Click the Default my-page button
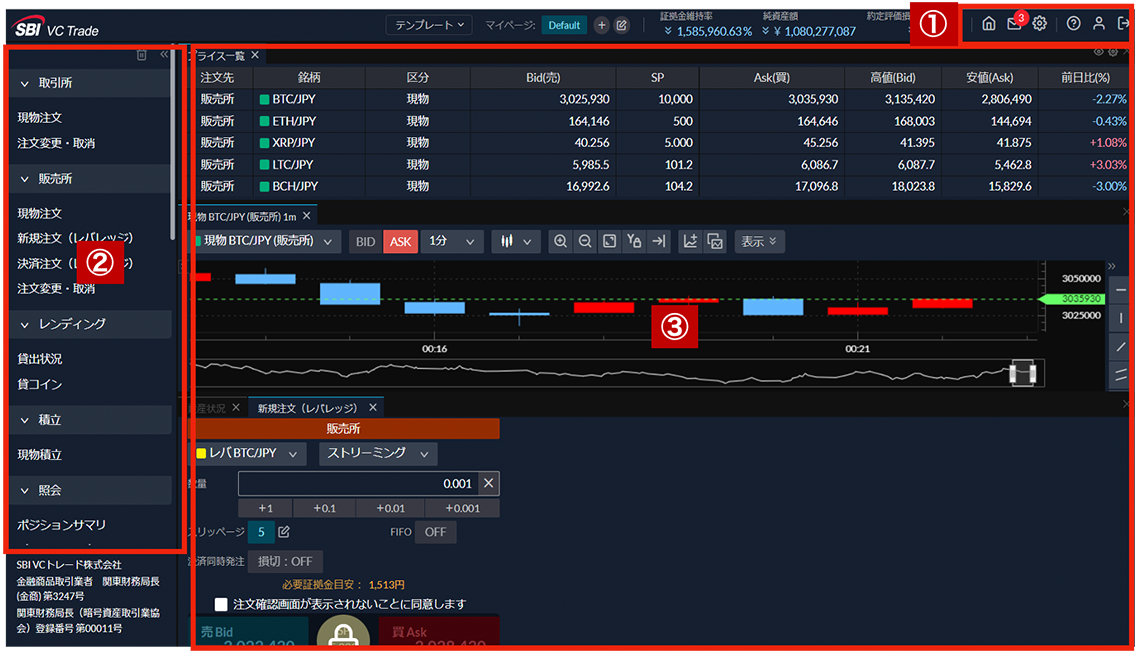This screenshot has width=1140, height=657. [564, 25]
